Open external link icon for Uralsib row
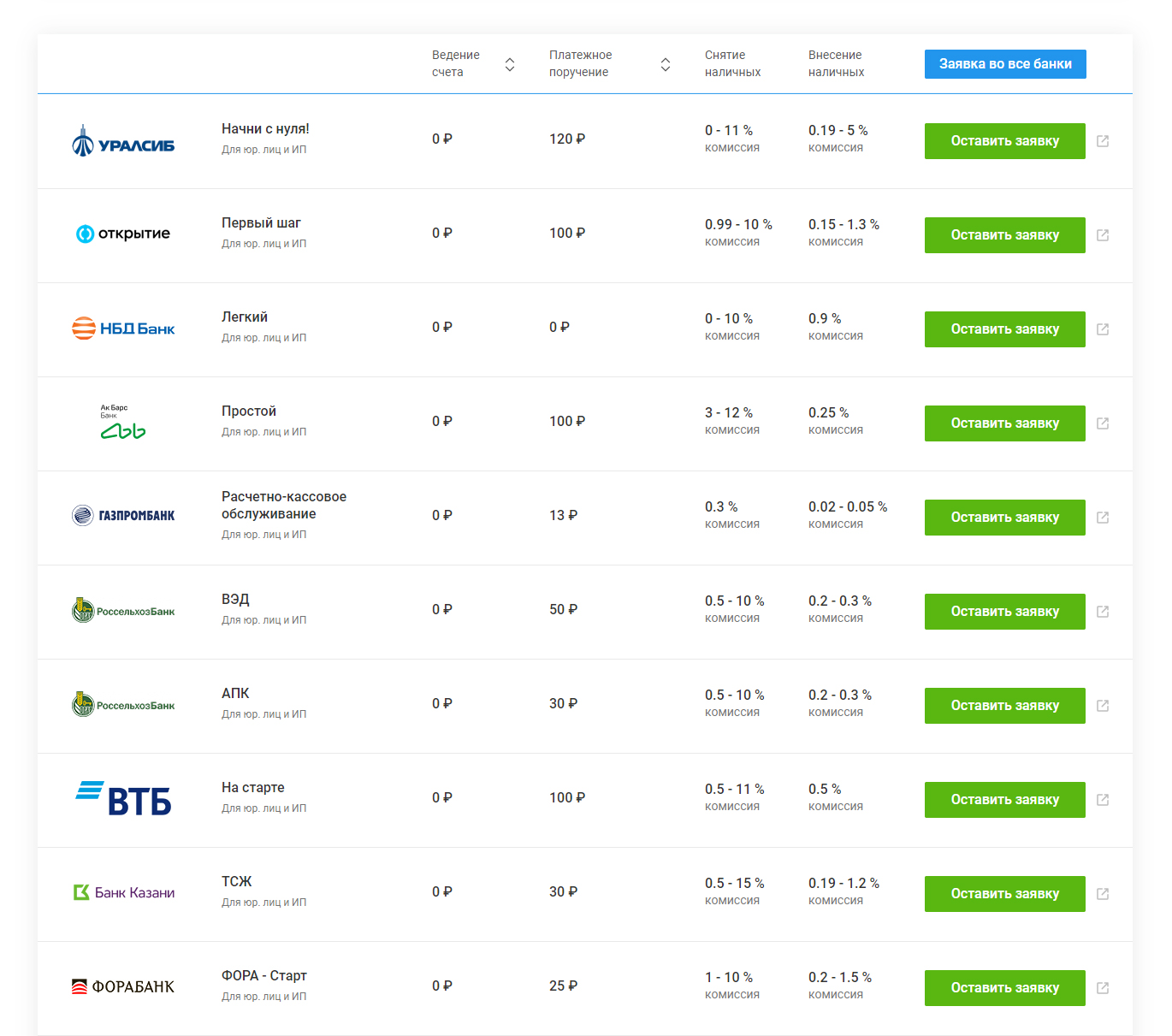This screenshot has width=1172, height=1036. click(x=1103, y=141)
